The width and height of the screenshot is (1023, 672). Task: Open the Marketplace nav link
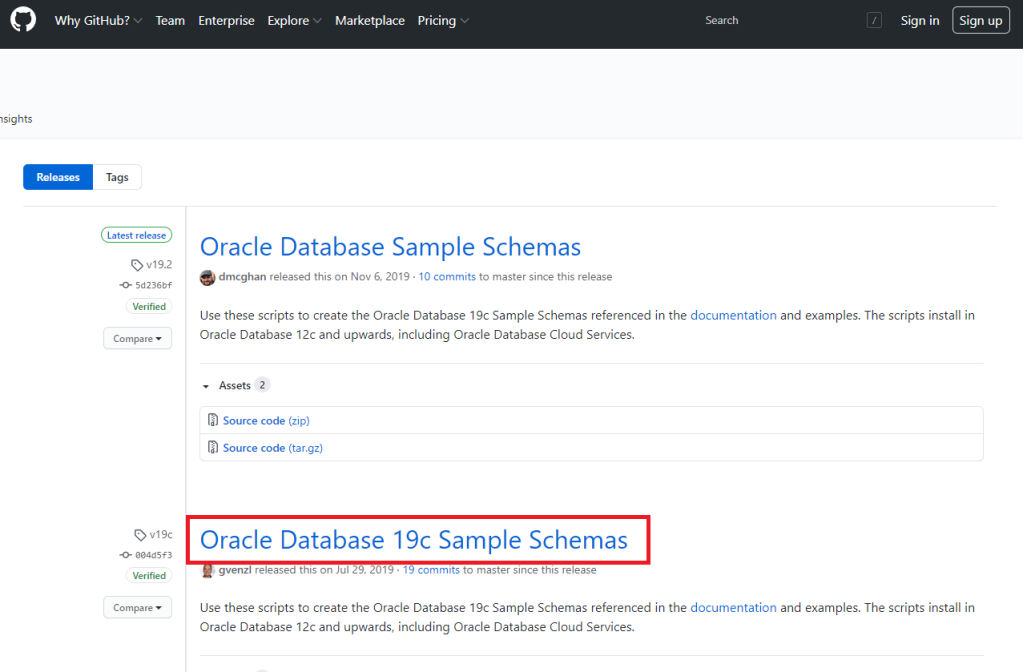click(370, 20)
